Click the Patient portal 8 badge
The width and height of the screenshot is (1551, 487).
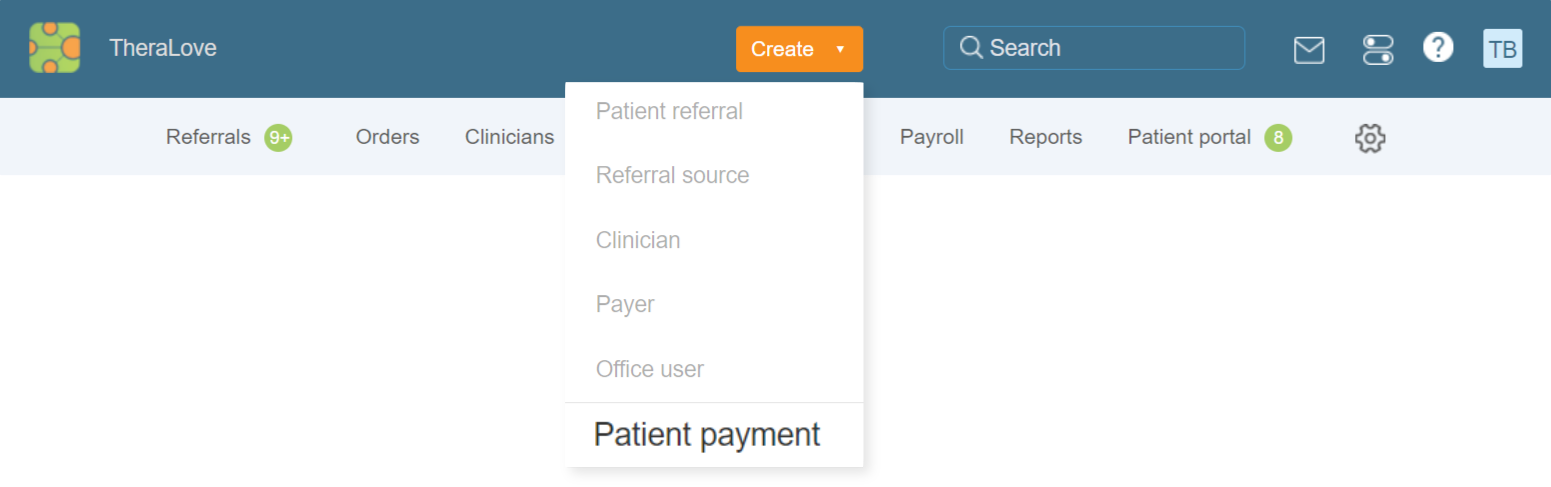[1277, 138]
